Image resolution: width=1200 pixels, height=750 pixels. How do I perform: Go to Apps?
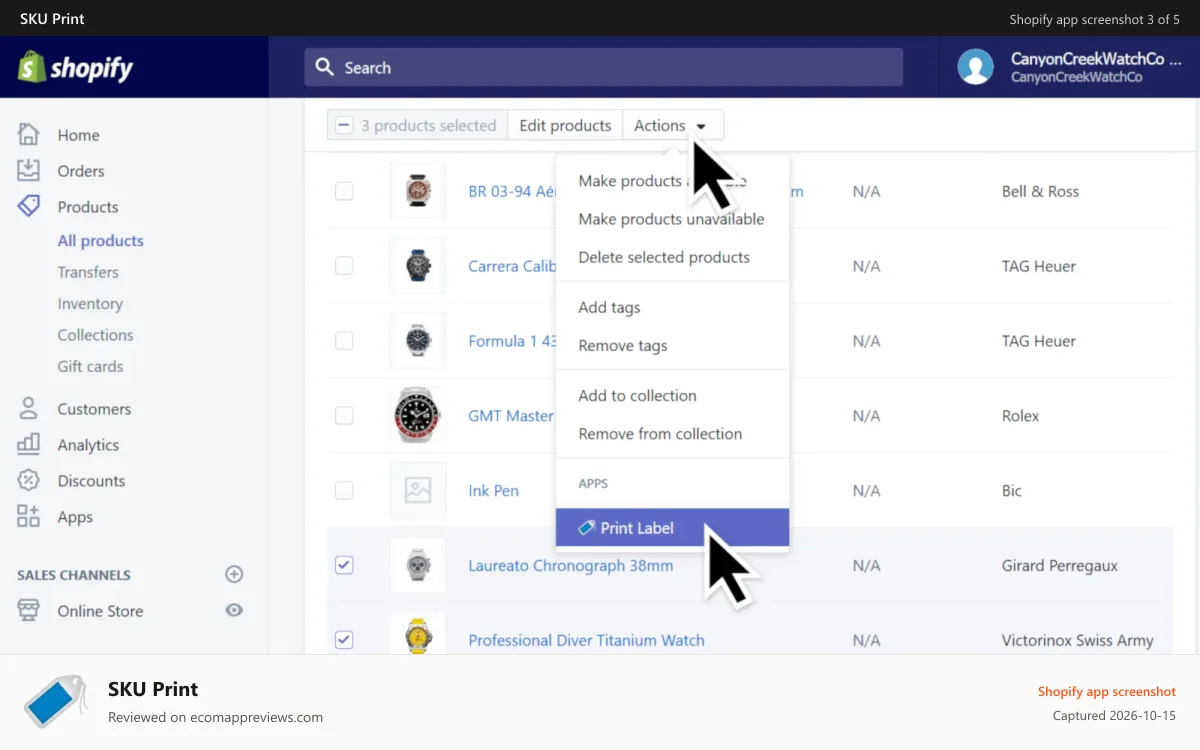75,517
